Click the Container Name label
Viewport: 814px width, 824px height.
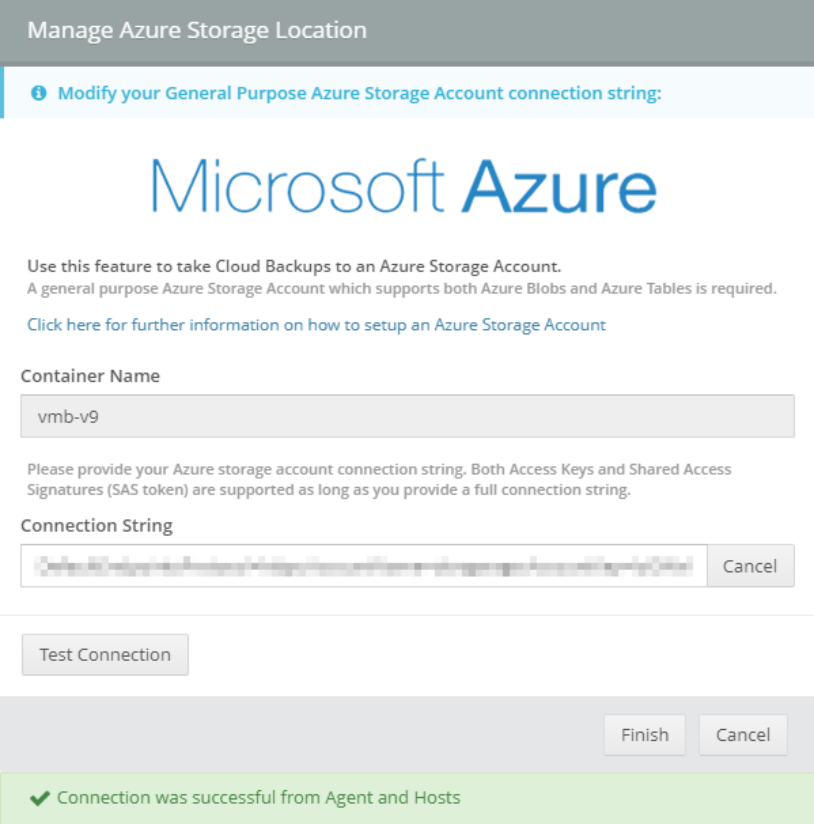point(90,377)
